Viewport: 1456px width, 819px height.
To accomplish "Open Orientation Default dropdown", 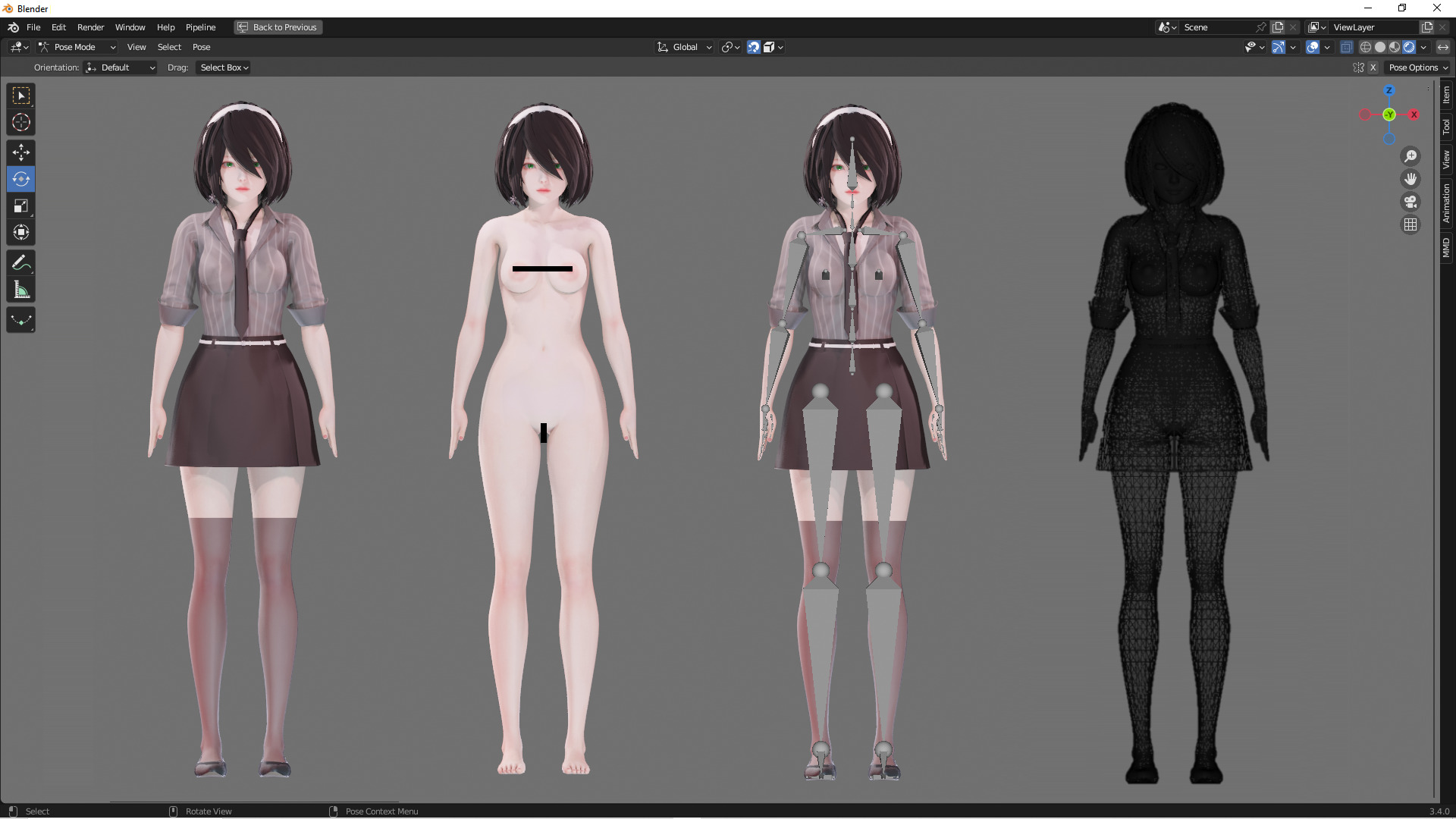I will [121, 67].
